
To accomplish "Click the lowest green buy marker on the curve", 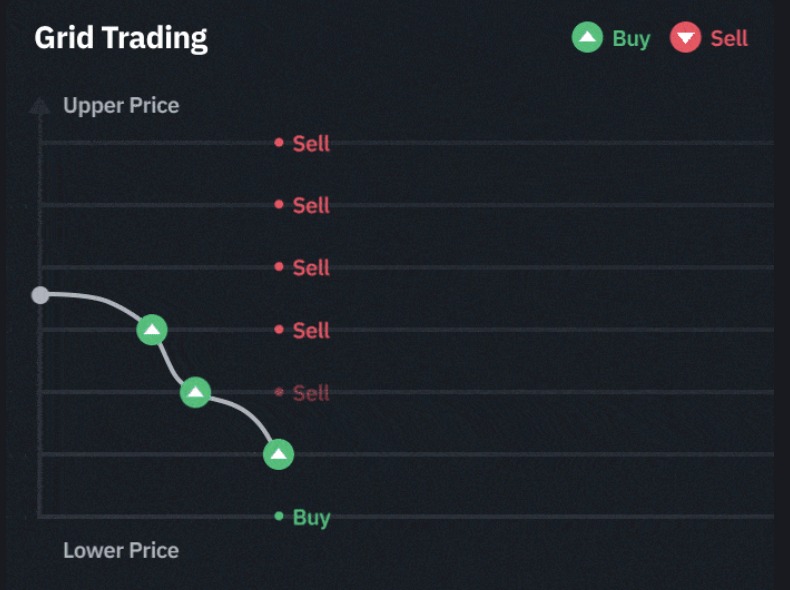I will click(x=279, y=455).
